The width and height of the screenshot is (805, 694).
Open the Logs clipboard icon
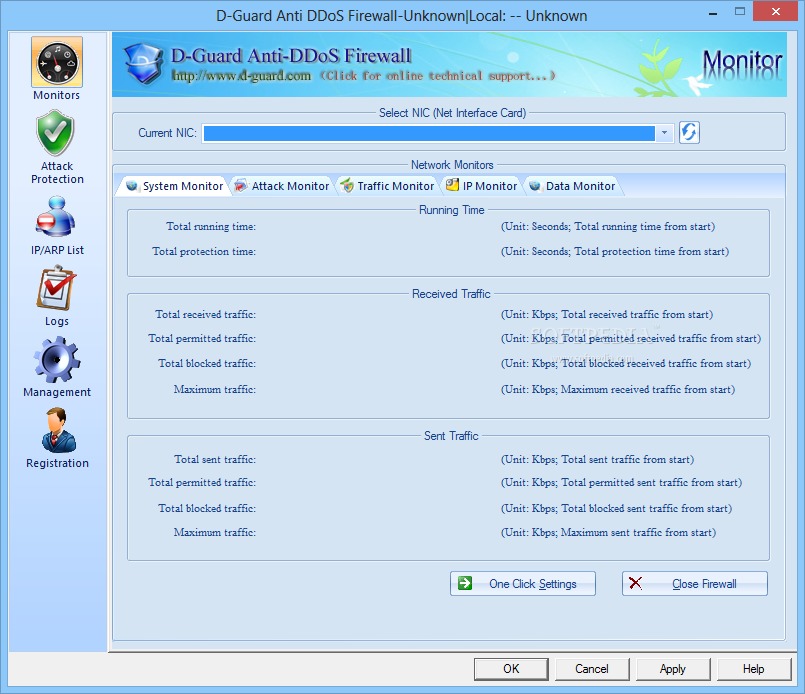tap(56, 288)
